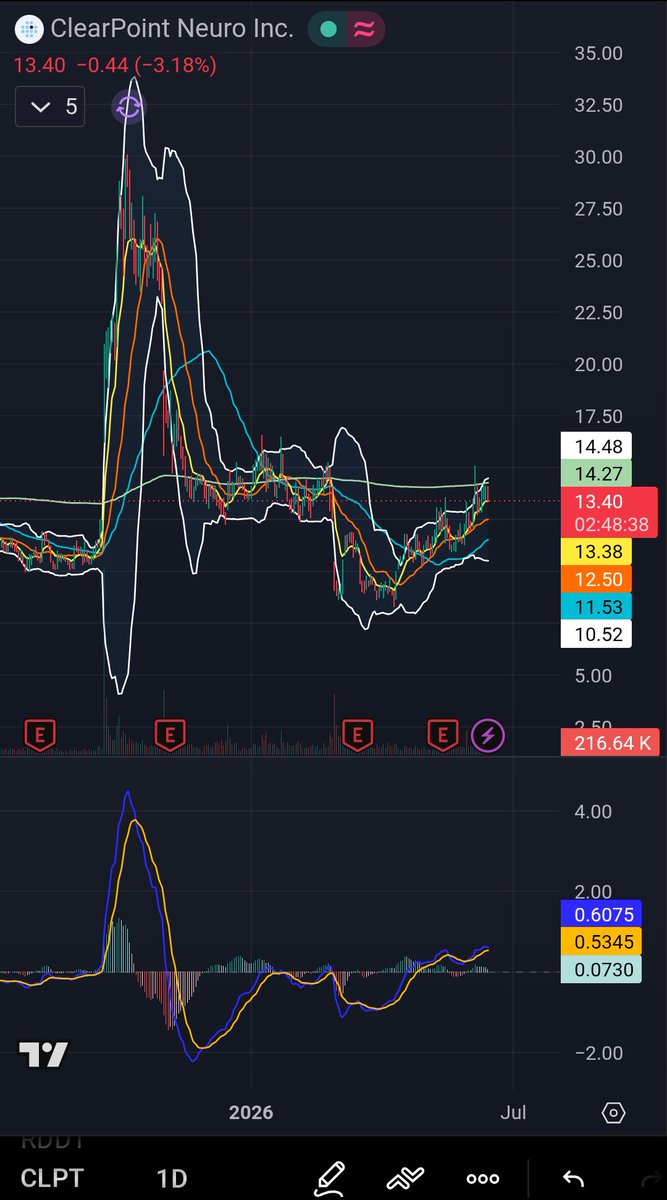Open symbol search via CLPT ticker
The height and width of the screenshot is (1200, 667).
point(52,1178)
